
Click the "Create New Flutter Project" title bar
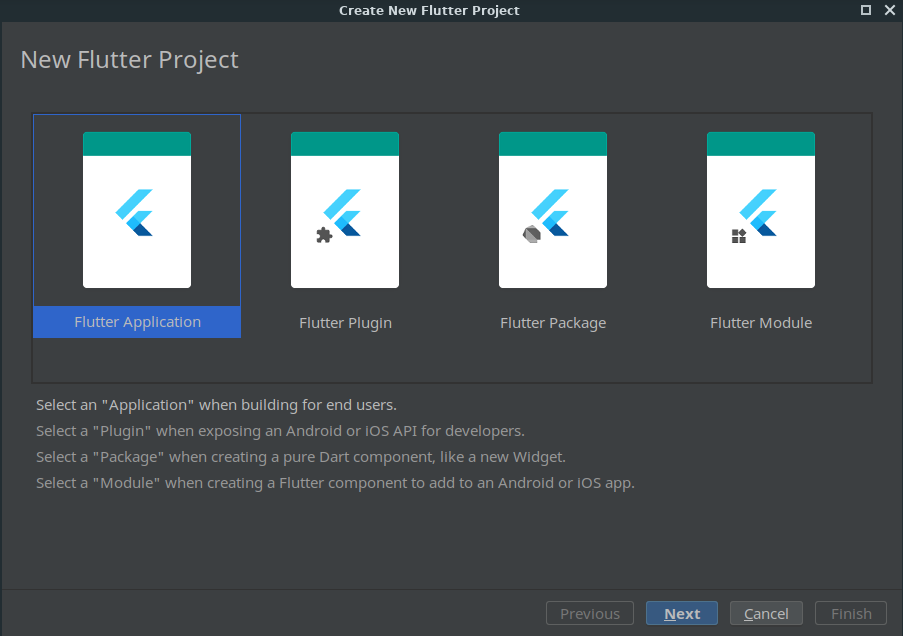429,10
